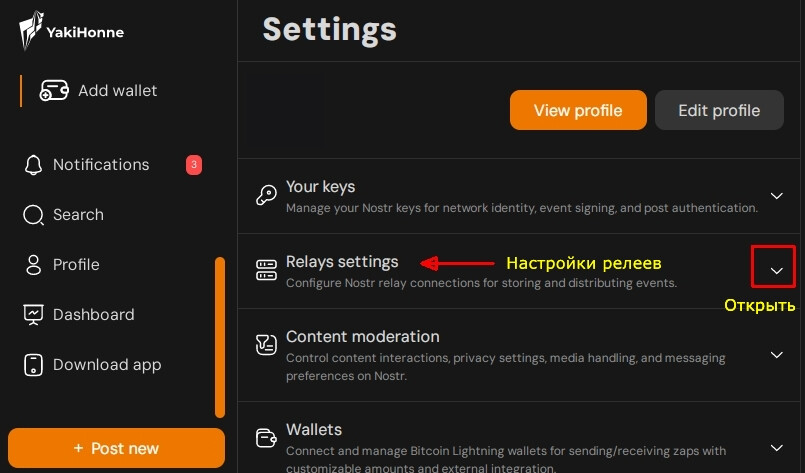Click the Dashboard chart icon
Screen dimensions: 805x473
coord(34,315)
